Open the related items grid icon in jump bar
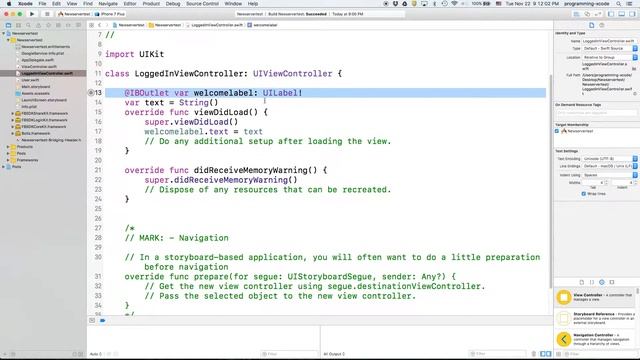640x360 pixels. click(91, 25)
